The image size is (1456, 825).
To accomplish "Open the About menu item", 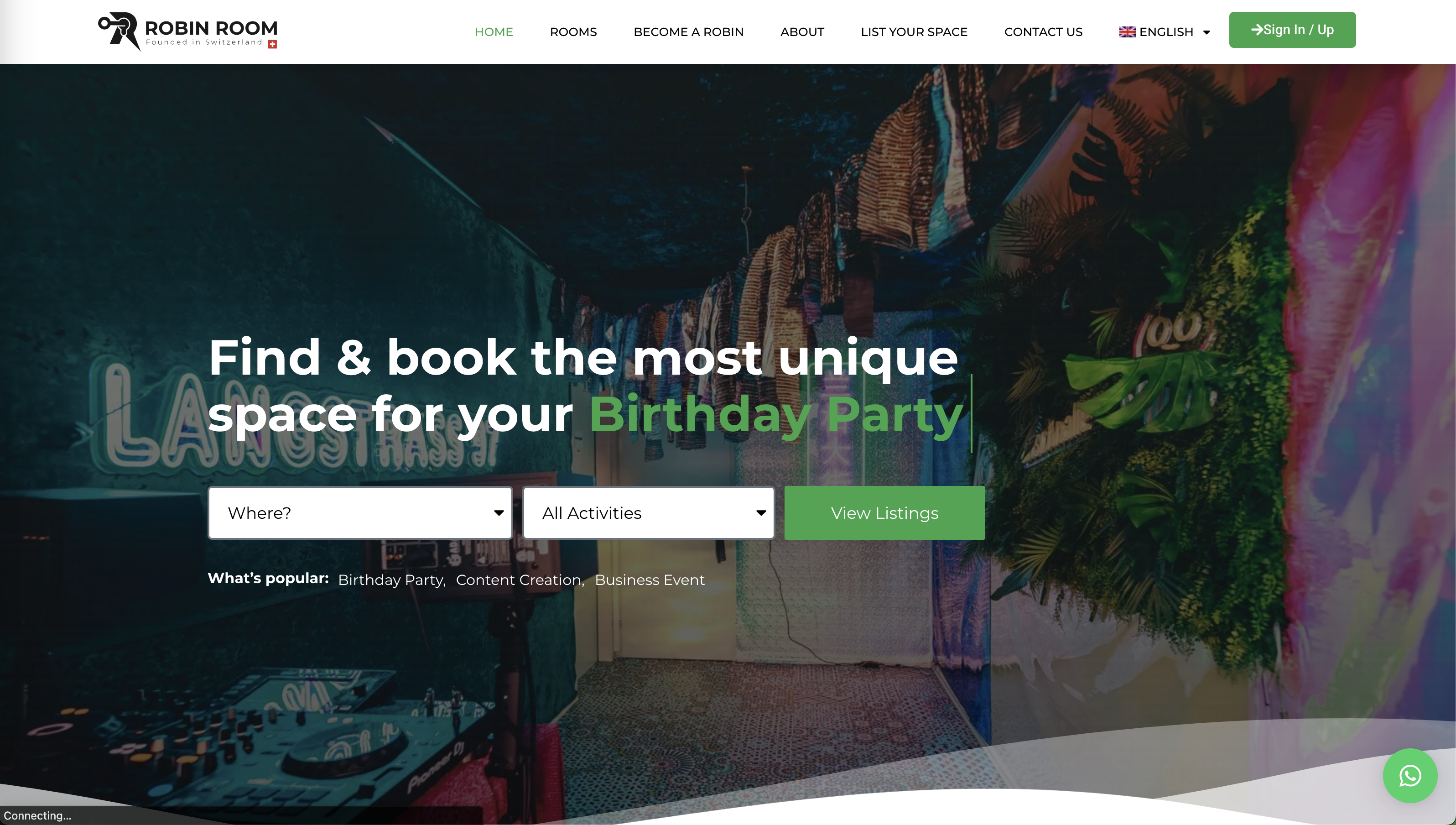I will [x=802, y=32].
